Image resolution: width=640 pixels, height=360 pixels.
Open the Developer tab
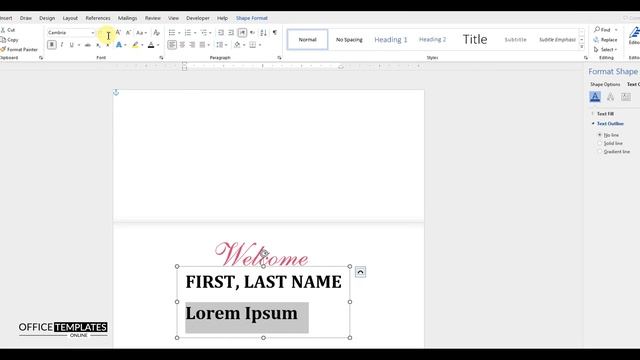click(x=198, y=18)
